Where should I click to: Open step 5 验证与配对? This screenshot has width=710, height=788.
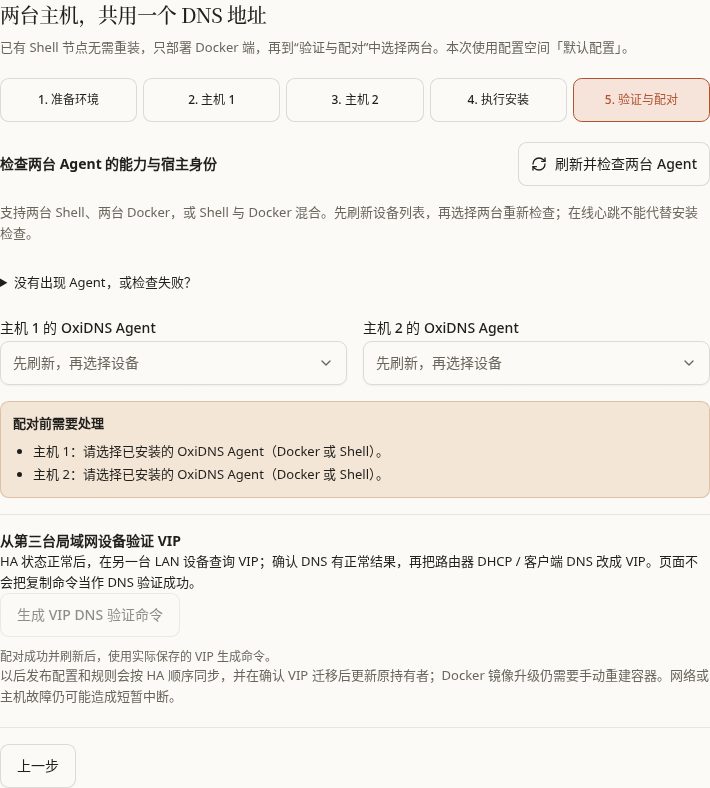641,100
